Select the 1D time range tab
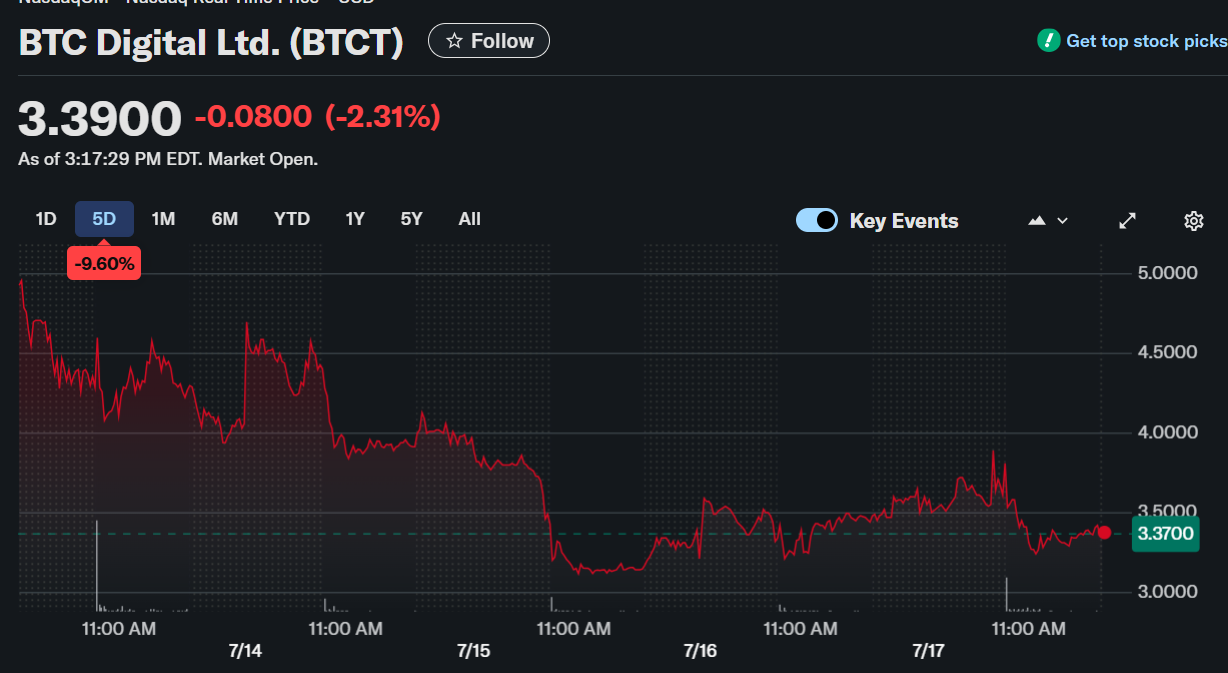Image resolution: width=1228 pixels, height=673 pixels. [x=46, y=219]
